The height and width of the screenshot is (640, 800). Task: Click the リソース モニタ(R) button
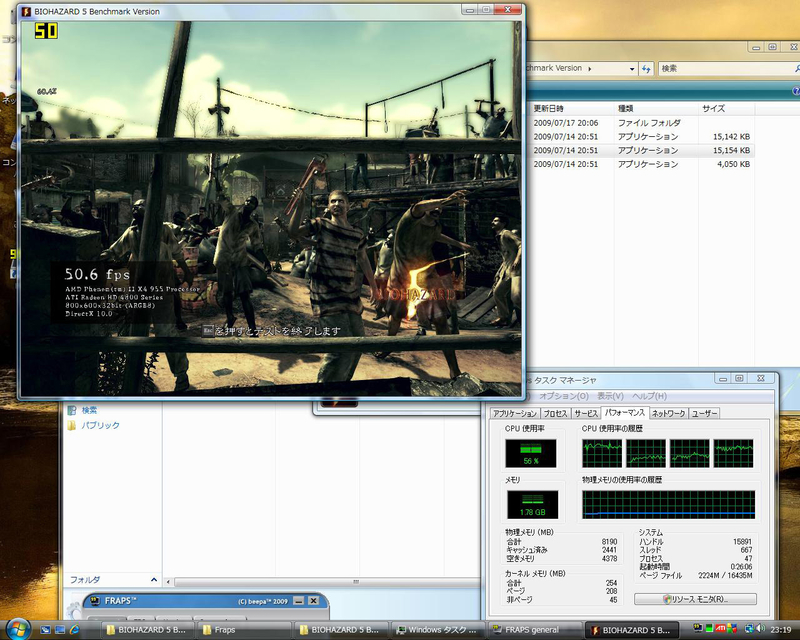tap(695, 599)
